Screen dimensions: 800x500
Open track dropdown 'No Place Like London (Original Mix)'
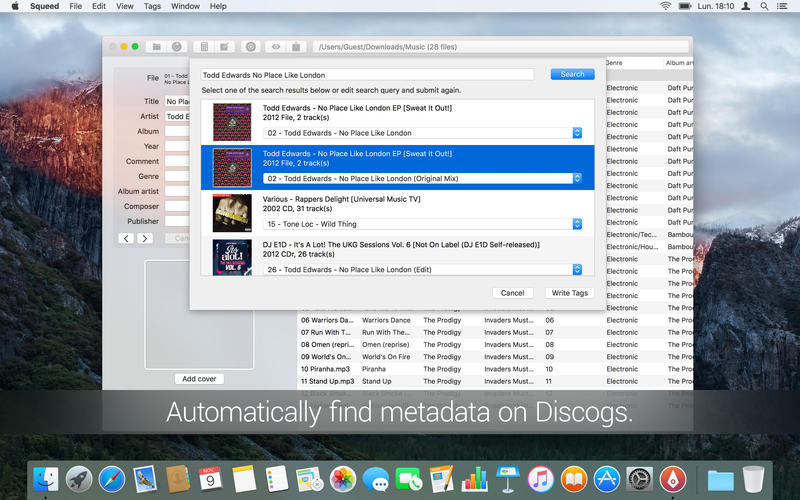click(422, 179)
